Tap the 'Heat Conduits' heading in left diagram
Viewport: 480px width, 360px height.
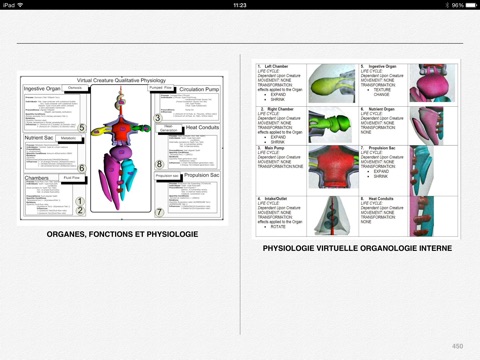202,127
